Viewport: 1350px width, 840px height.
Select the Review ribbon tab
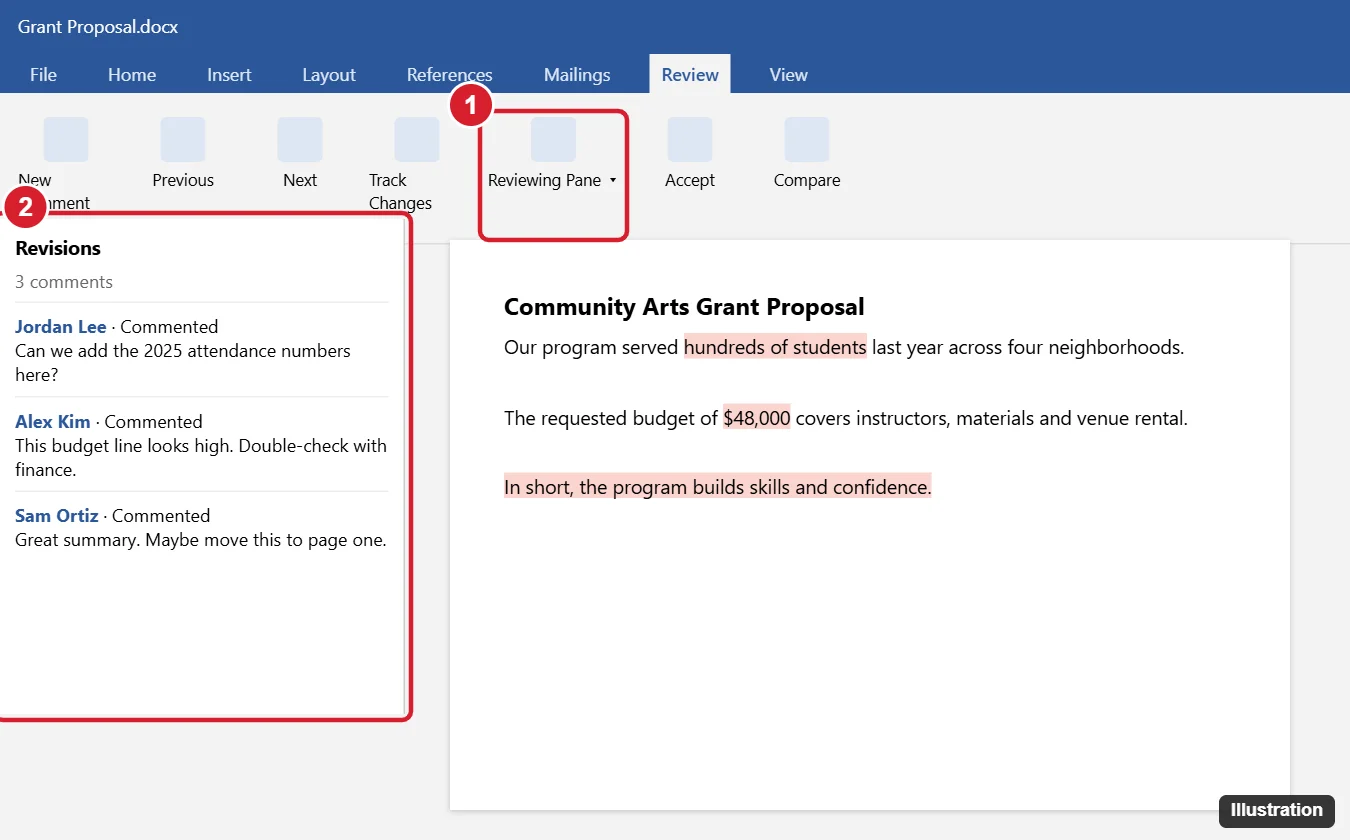(690, 74)
